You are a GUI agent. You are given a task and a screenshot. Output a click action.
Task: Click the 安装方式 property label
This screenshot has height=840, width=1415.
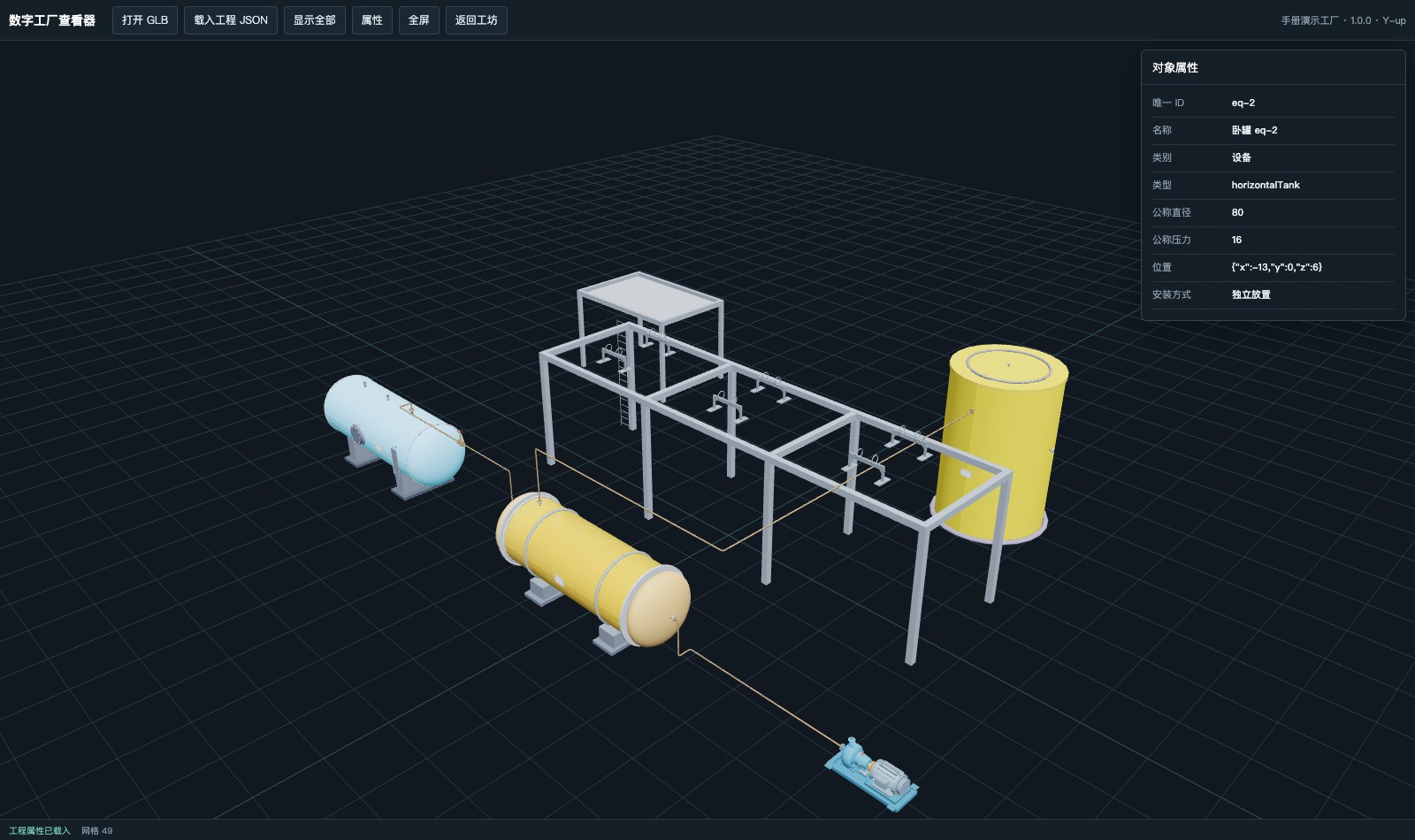click(x=1172, y=295)
